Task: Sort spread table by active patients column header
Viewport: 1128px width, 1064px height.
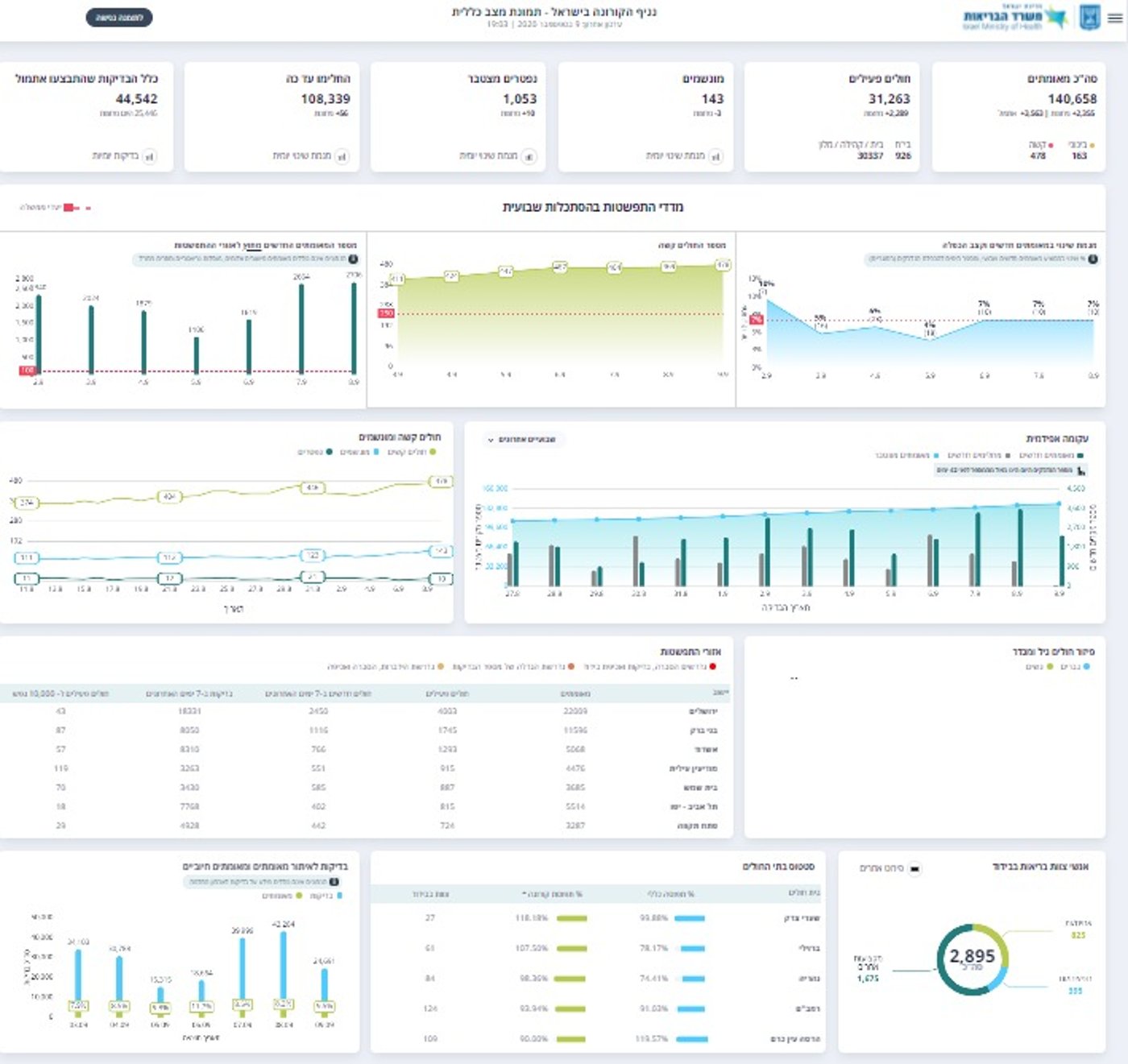Action: click(x=447, y=693)
